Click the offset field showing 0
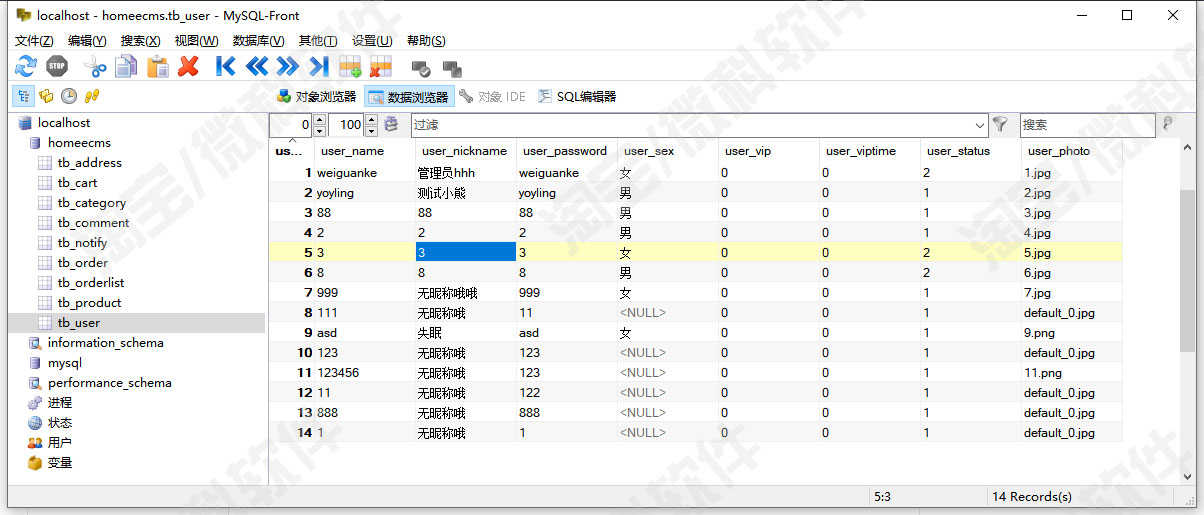Image resolution: width=1204 pixels, height=515 pixels. tap(291, 125)
